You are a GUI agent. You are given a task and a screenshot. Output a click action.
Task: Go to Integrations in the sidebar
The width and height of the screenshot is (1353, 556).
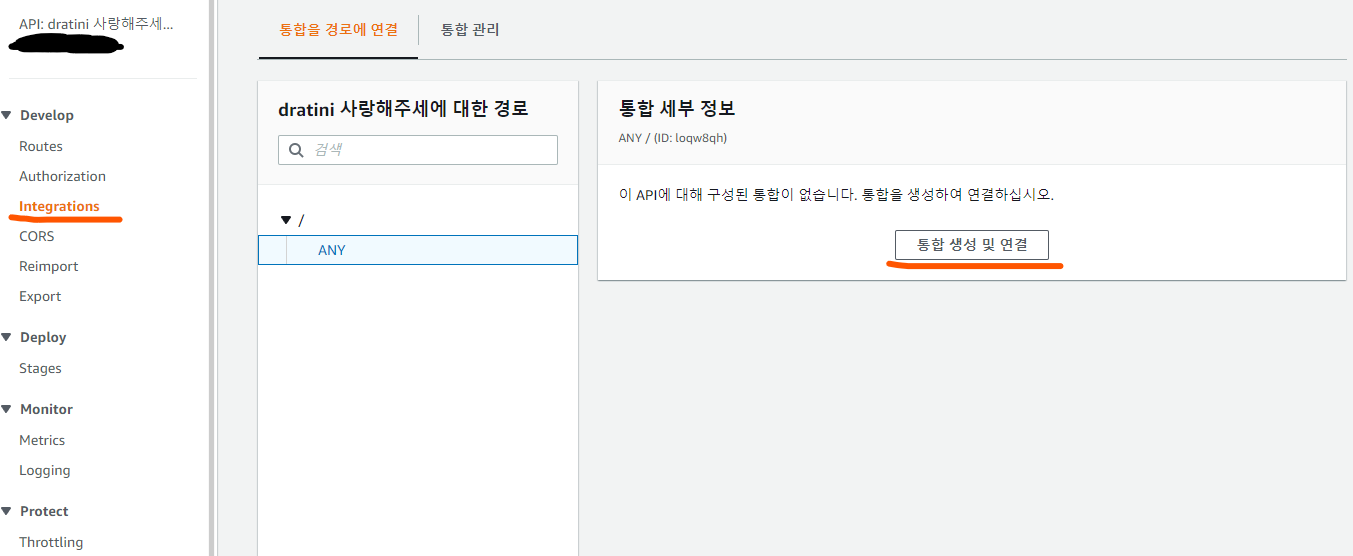coord(59,206)
